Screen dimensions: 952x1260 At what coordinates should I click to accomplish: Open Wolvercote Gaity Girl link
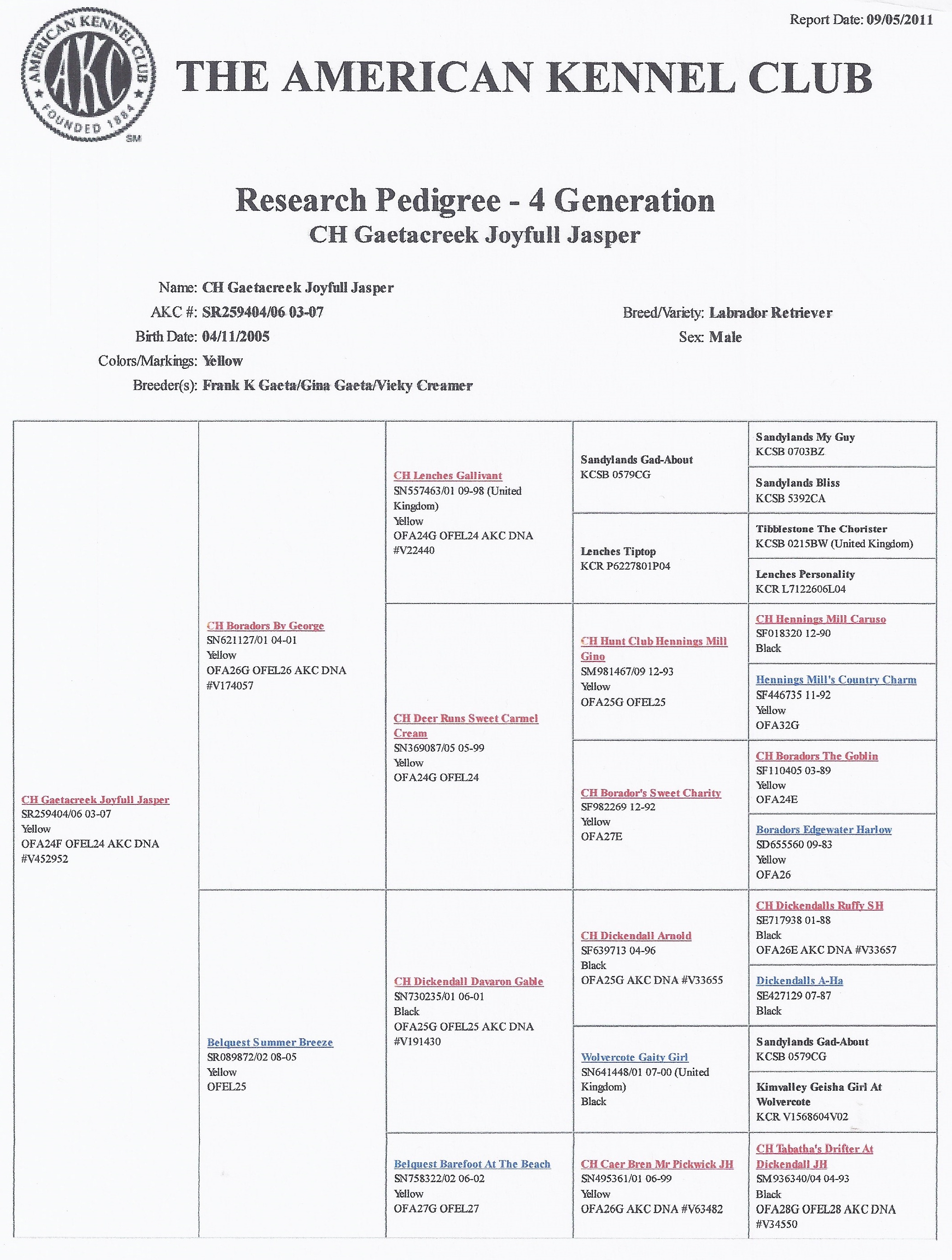[x=634, y=1057]
